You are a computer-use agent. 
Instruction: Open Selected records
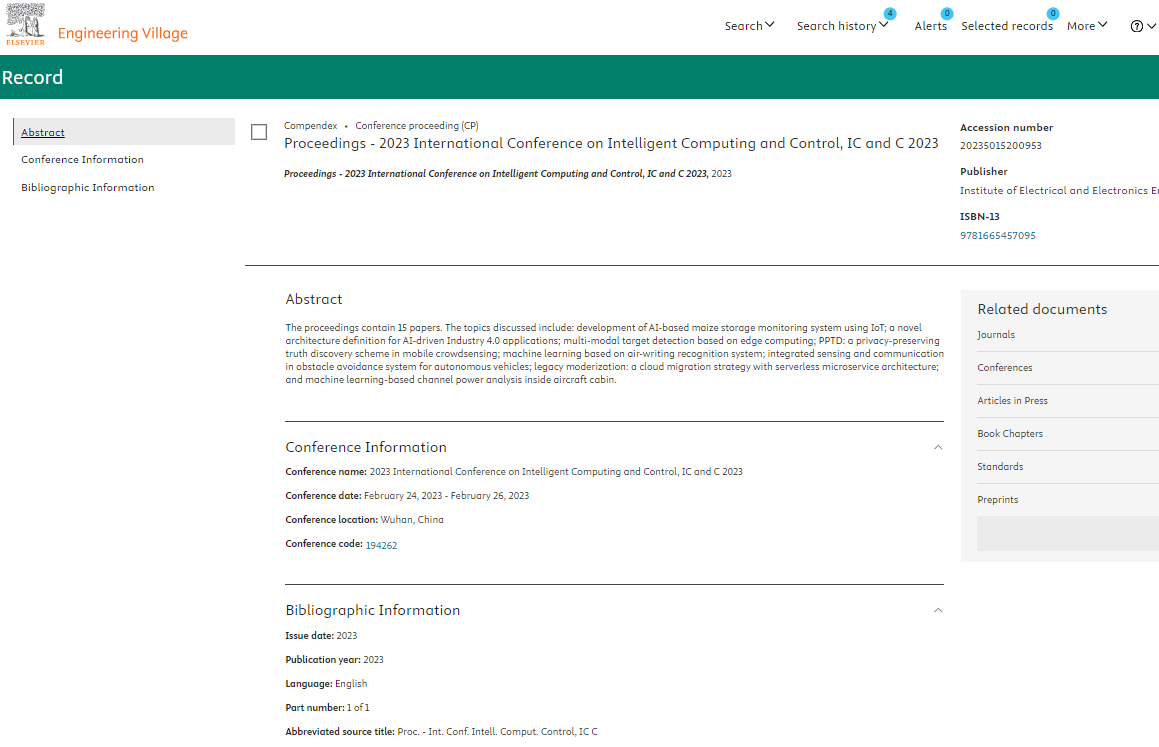[x=1007, y=26]
